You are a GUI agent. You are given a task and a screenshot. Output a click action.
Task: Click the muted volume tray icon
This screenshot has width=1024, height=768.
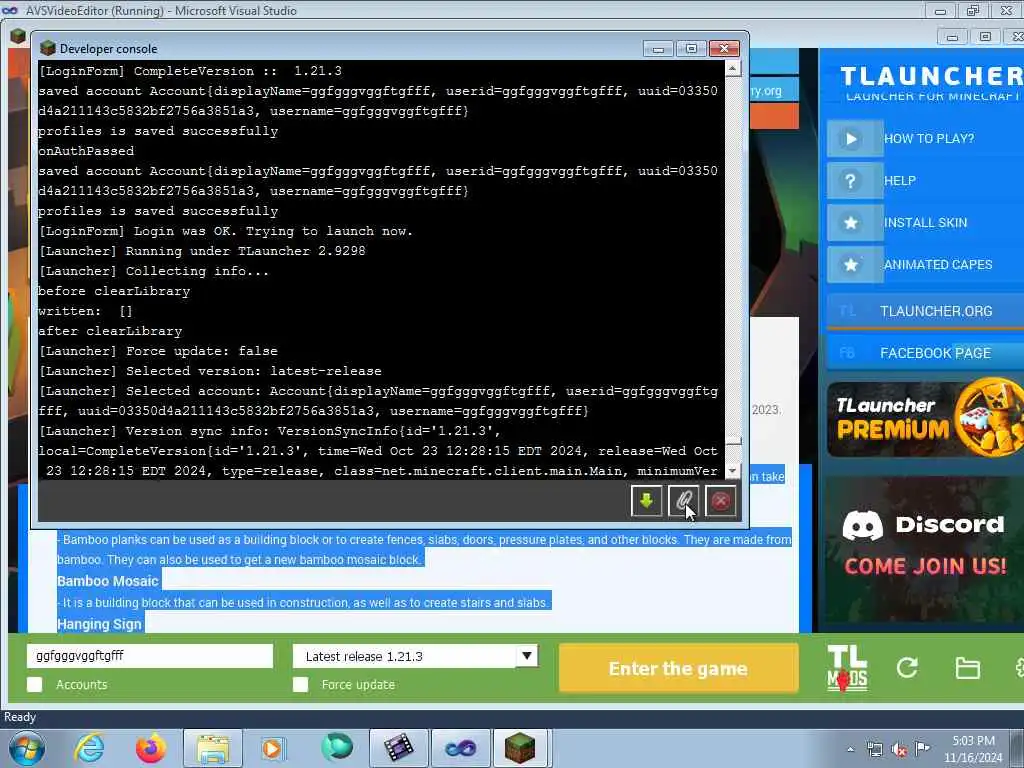point(899,749)
